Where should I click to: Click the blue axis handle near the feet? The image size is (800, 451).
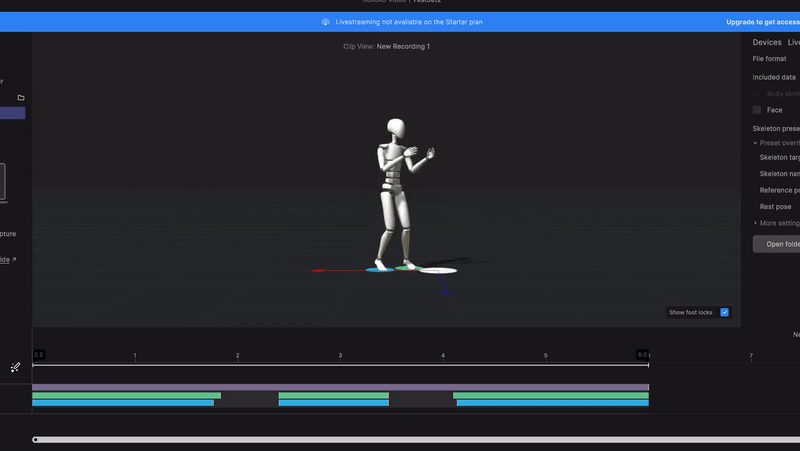pos(448,292)
